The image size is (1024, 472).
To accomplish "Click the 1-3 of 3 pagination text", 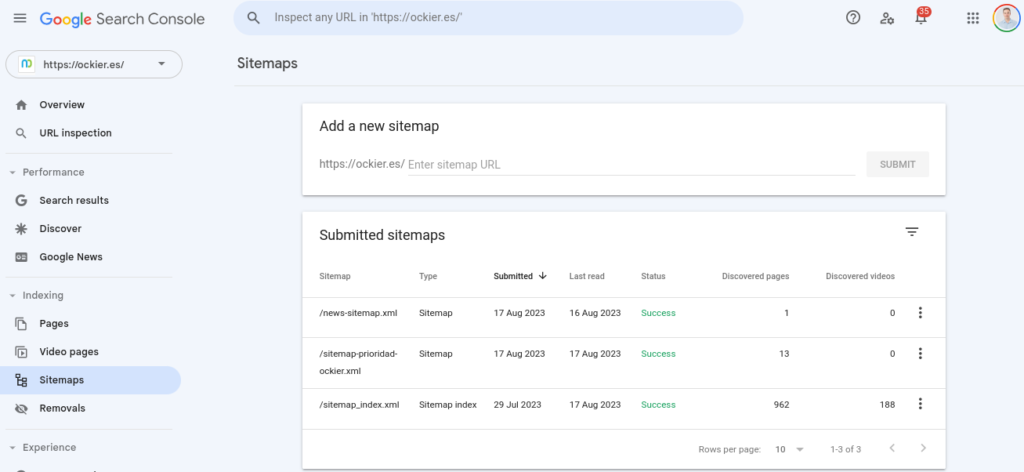I will tap(846, 449).
